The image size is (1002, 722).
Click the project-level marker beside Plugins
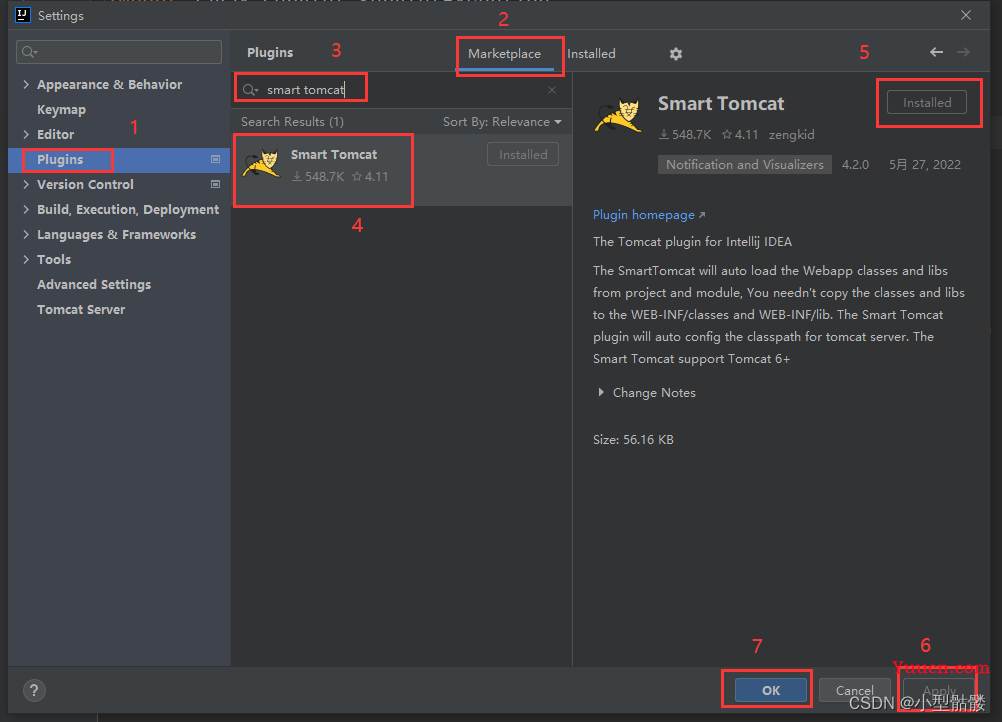coord(215,159)
